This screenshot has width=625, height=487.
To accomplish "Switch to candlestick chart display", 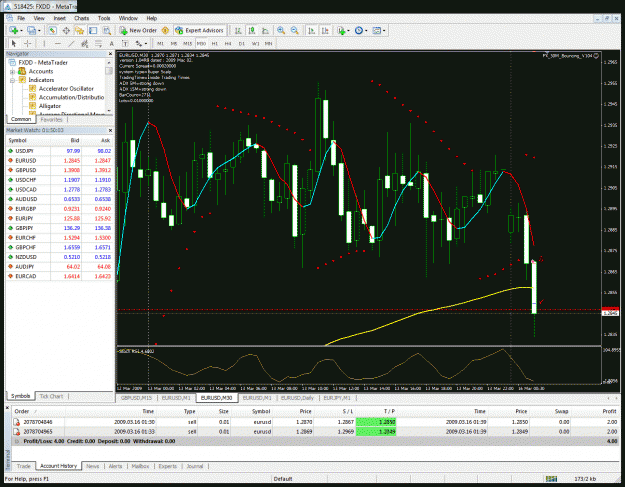I will click(x=252, y=30).
